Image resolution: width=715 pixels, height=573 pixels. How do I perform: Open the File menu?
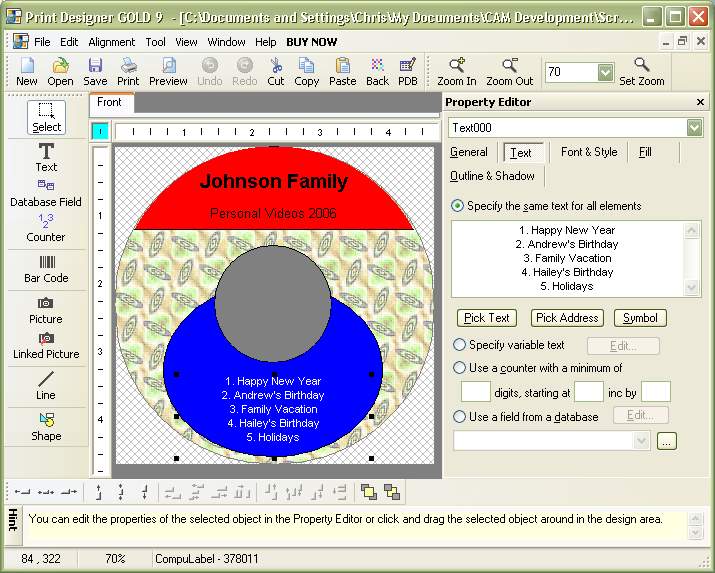point(42,42)
